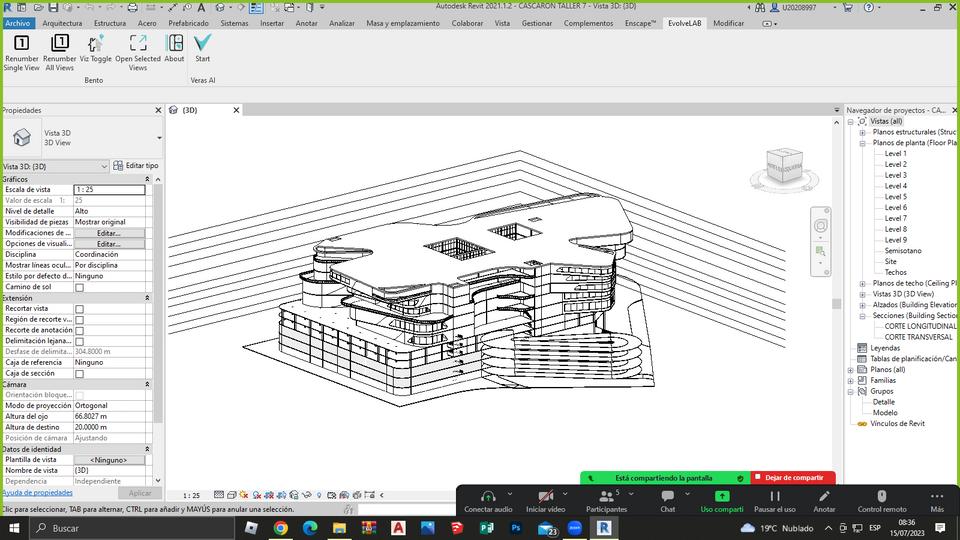Click the Viz Toggle tool

pyautogui.click(x=96, y=49)
